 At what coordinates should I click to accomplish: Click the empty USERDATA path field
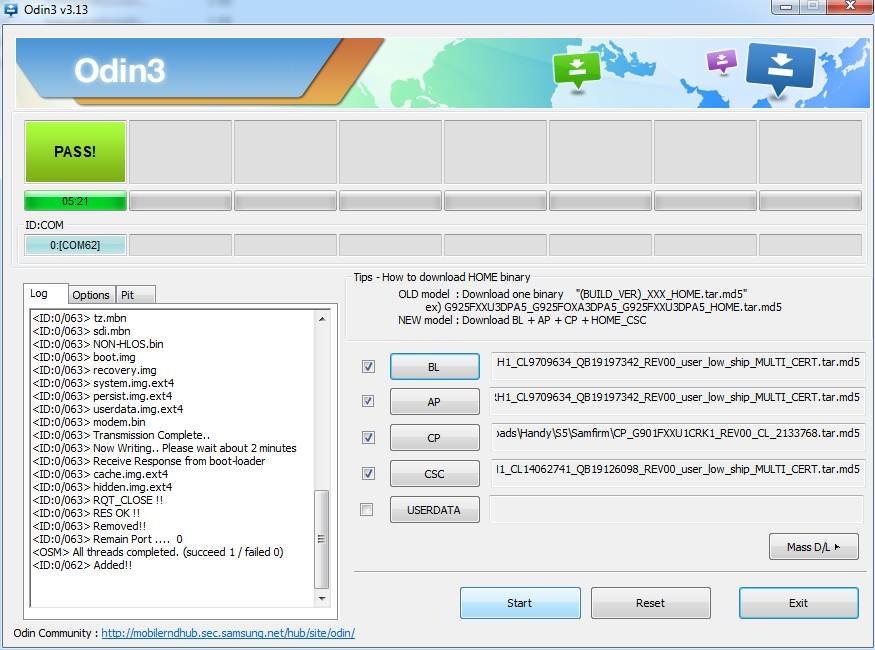(x=677, y=509)
